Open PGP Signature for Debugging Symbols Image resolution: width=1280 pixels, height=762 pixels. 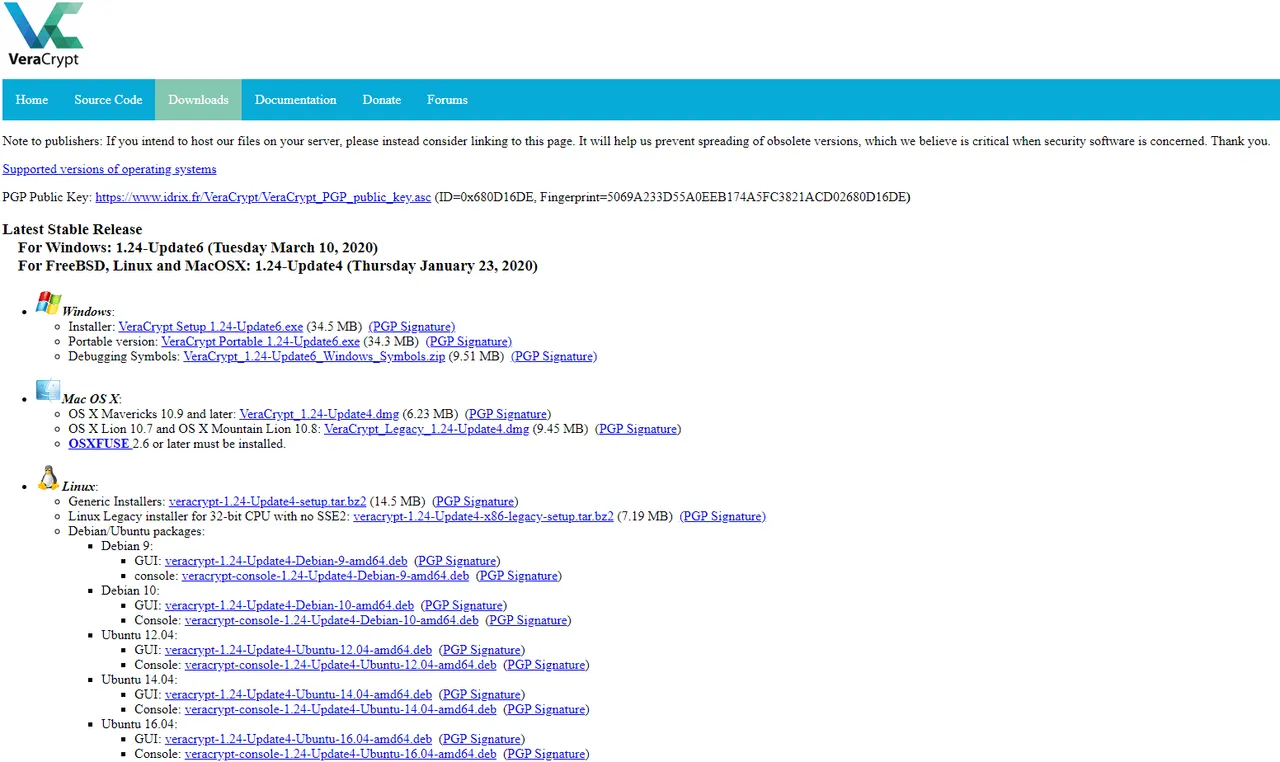(554, 356)
